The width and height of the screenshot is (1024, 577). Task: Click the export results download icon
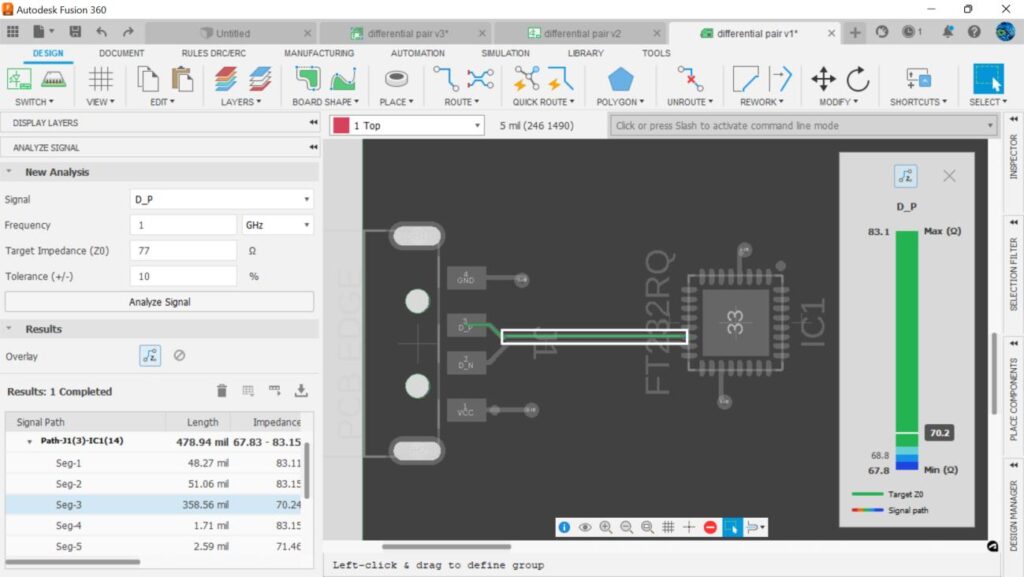tap(300, 391)
